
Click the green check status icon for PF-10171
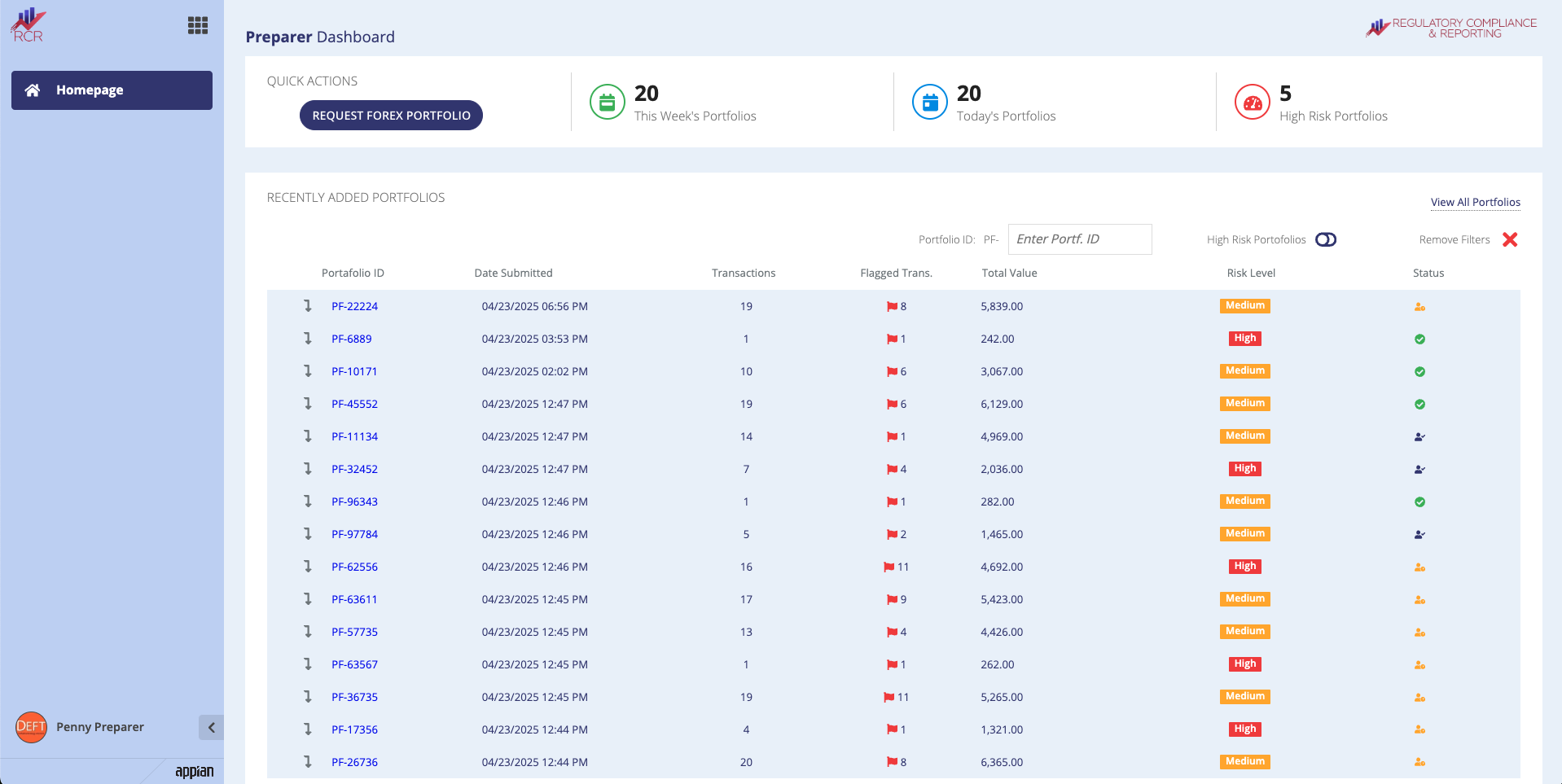[1419, 372]
